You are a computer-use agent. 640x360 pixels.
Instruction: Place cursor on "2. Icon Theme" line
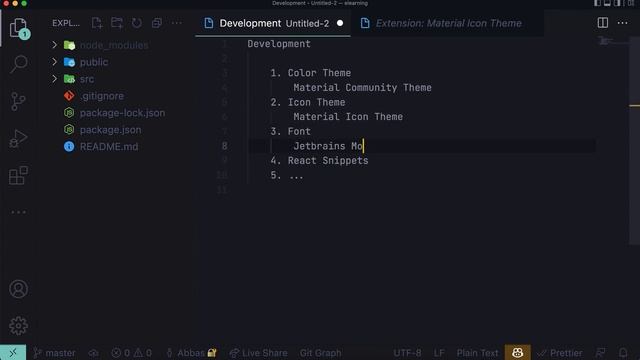pos(308,102)
